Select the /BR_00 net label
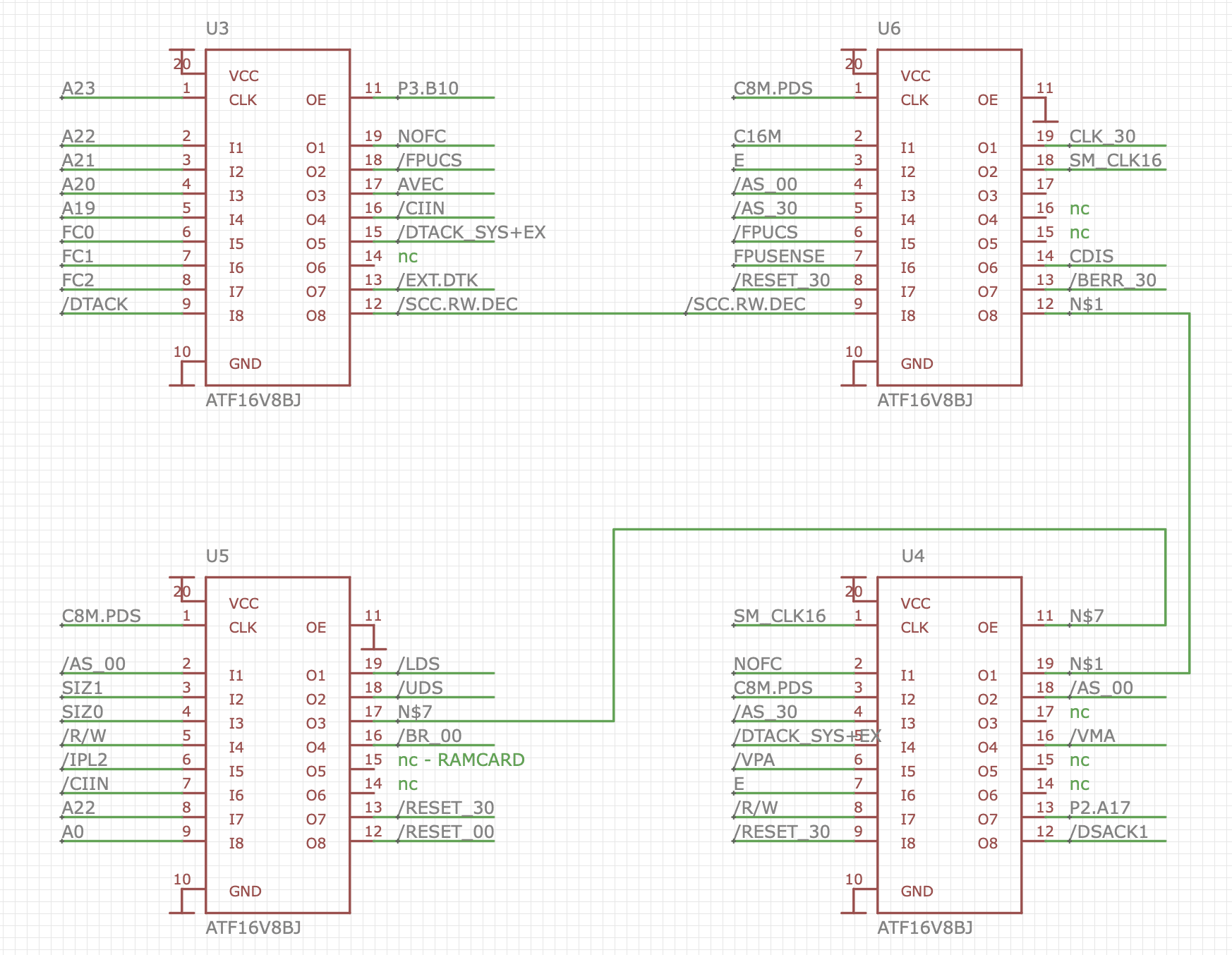Viewport: 1232px width, 955px height. point(430,736)
